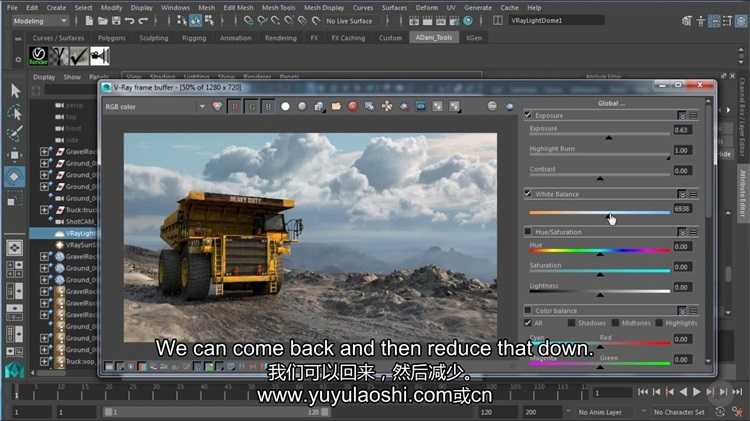Expand the Rock:opp node in outliner
Screen dimensions: 750x421
[44, 361]
